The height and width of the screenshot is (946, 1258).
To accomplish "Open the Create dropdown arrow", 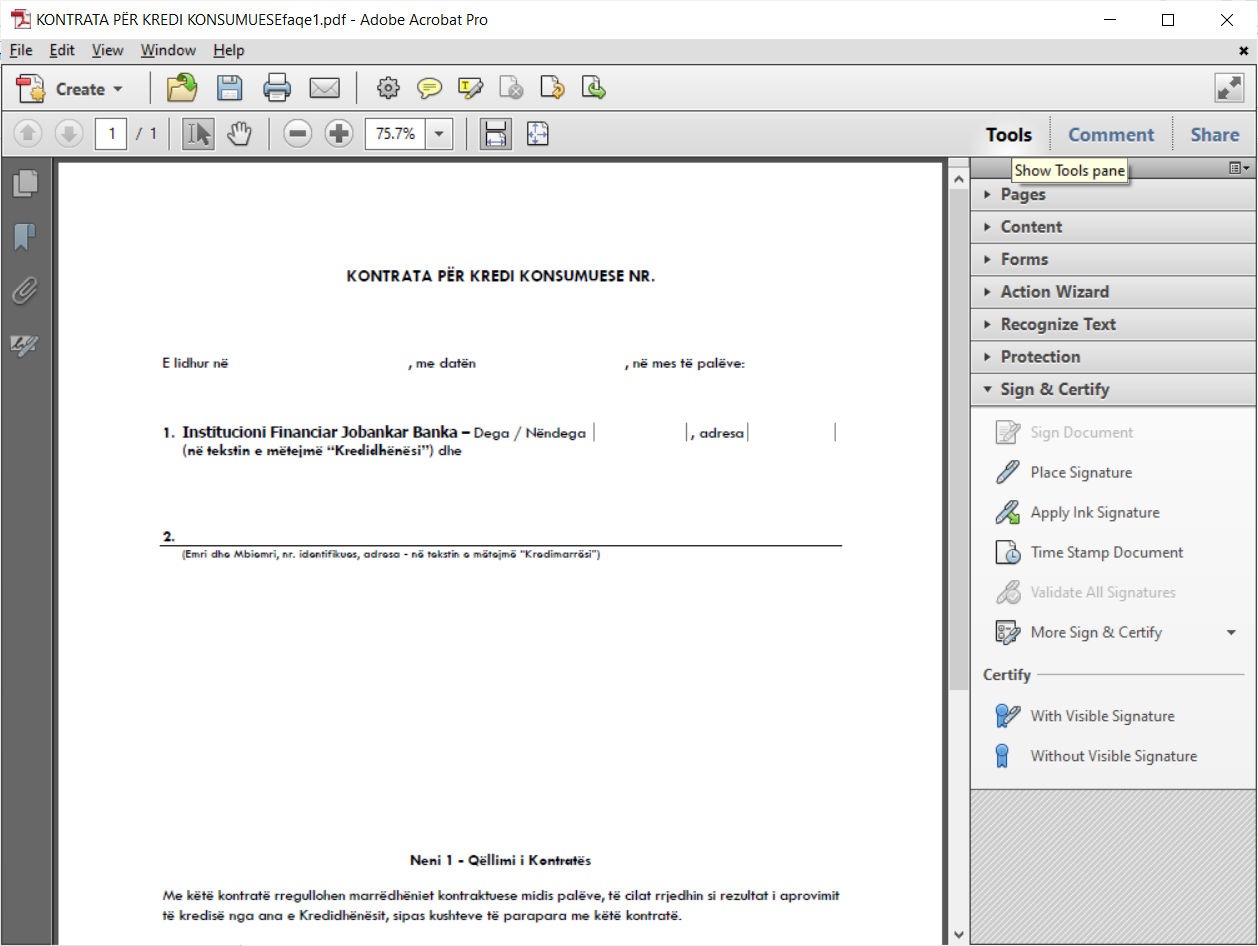I will tap(118, 89).
